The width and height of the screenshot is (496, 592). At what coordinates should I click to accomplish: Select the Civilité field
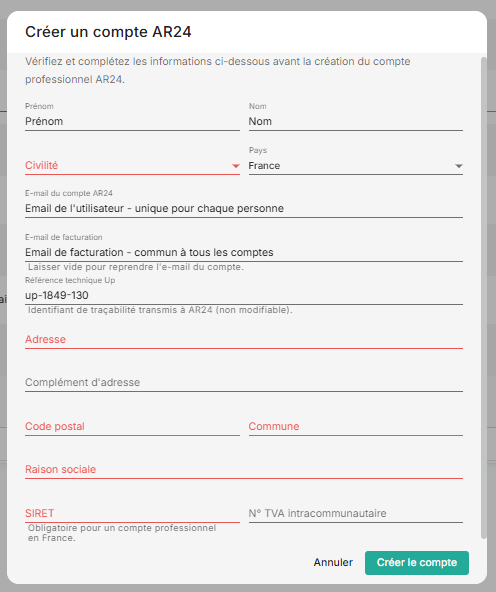(132, 165)
